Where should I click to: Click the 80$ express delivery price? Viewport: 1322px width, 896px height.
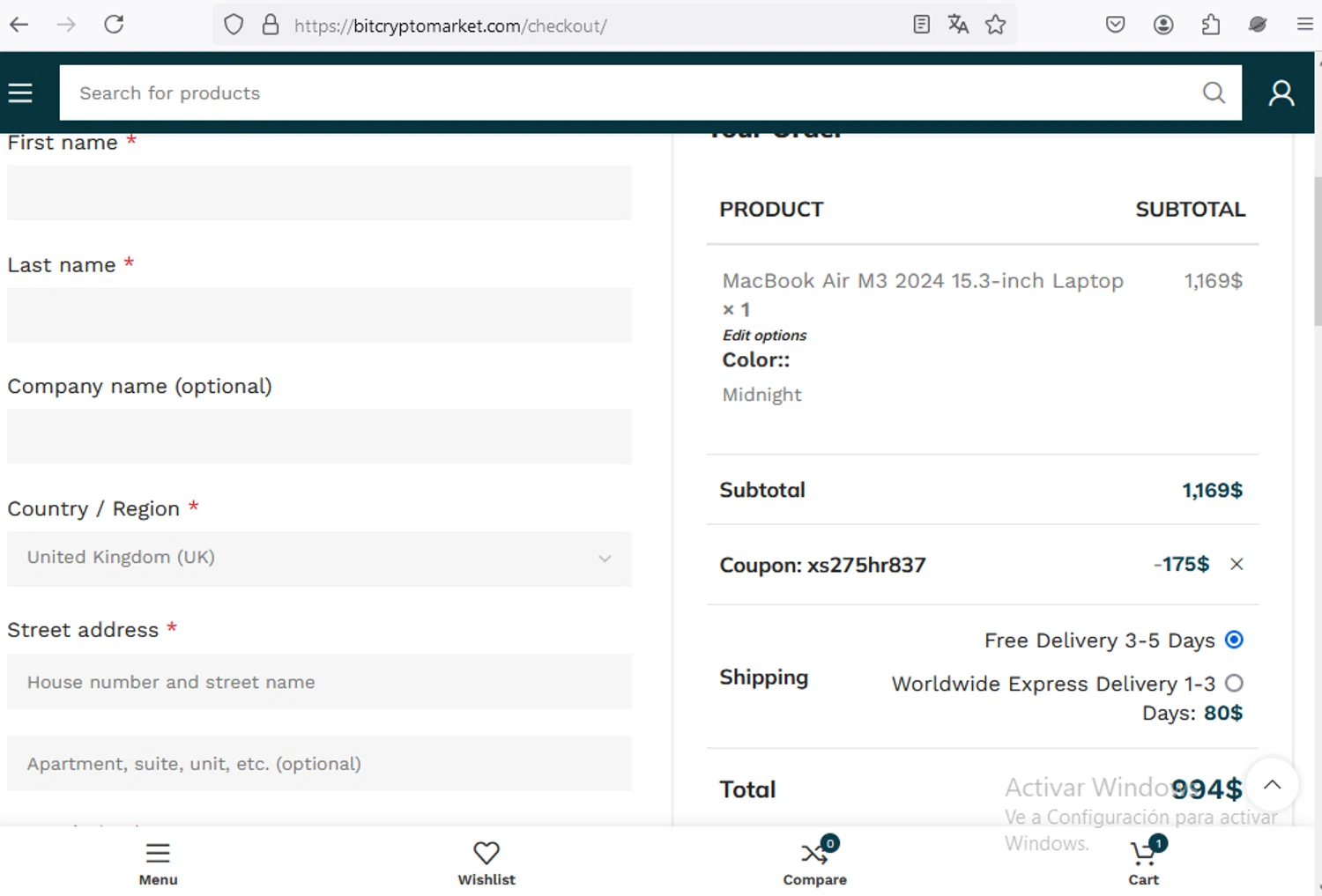[1223, 712]
